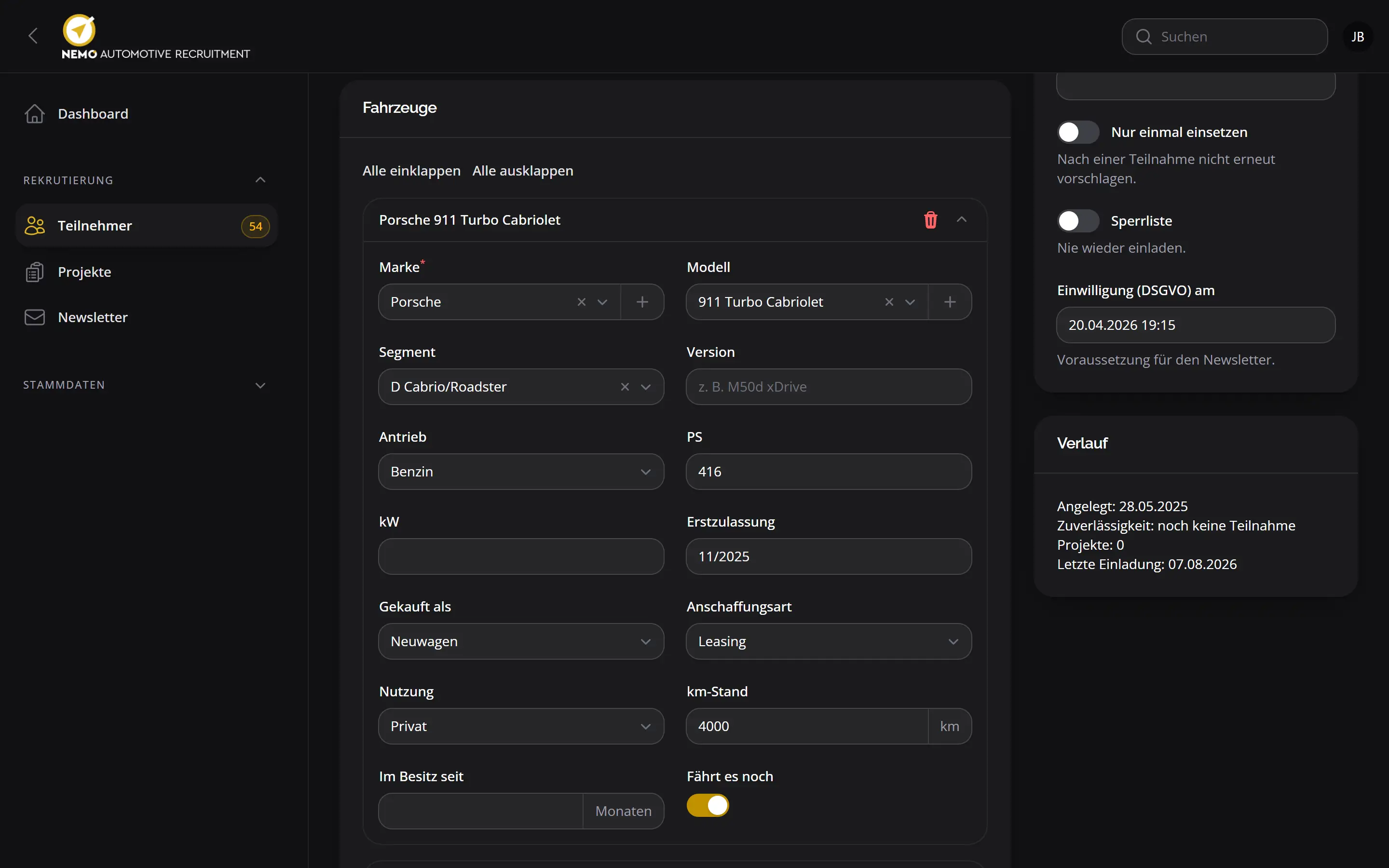
Task: Click the back arrow in the header
Action: (33, 36)
